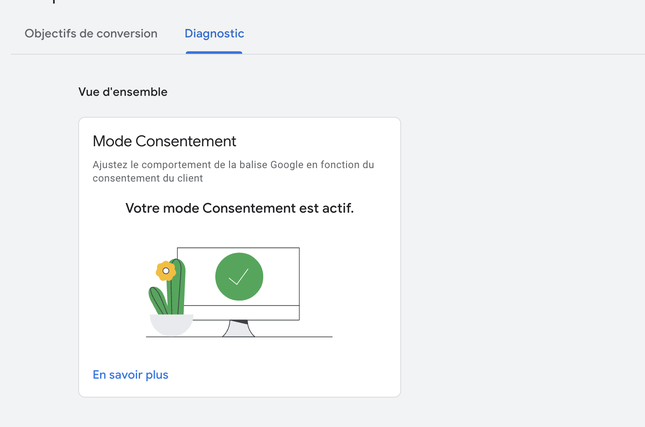Click the Vue d'ensemble heading
Viewport: 645px width, 427px height.
123,92
